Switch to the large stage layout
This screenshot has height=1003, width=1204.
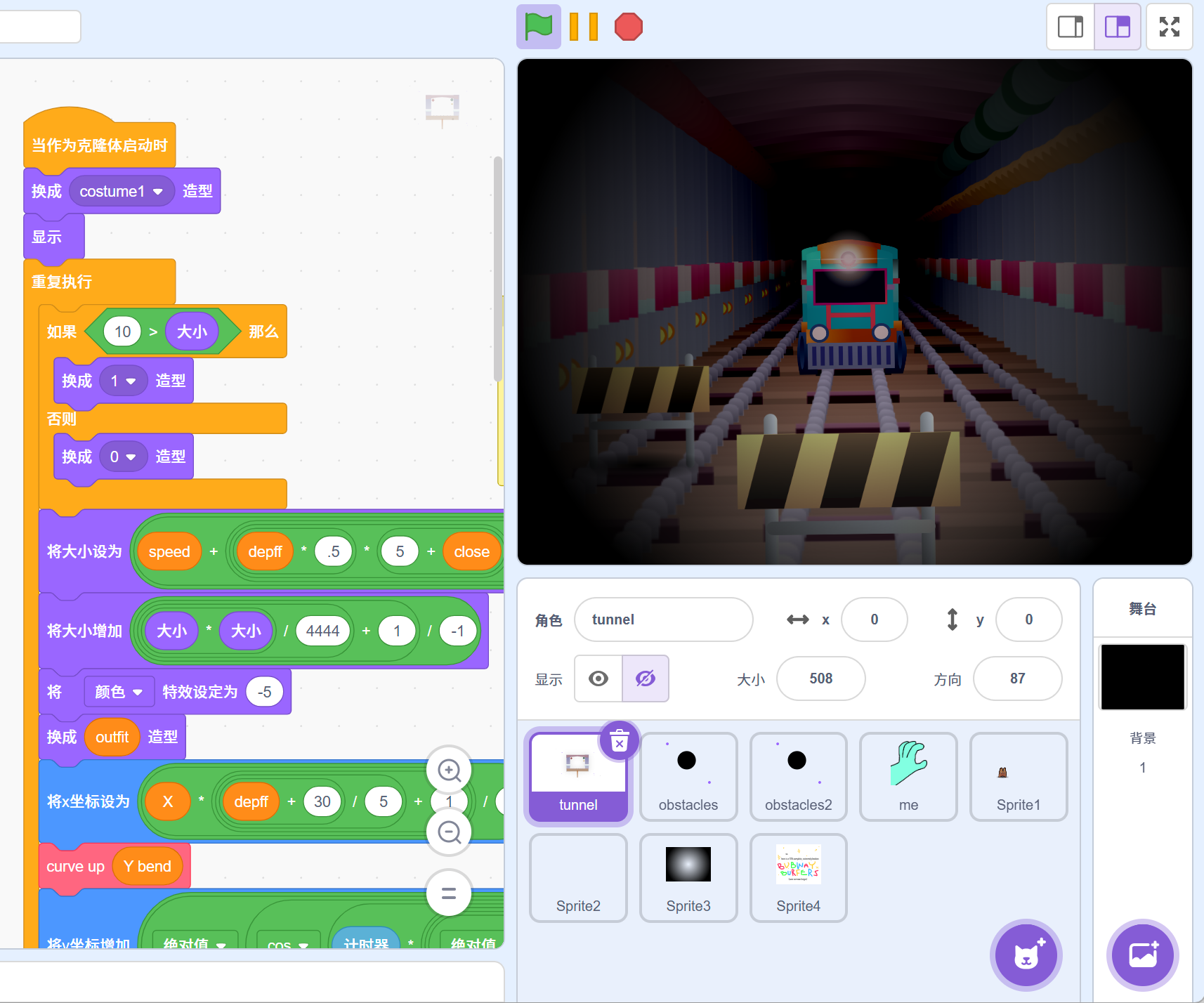[x=1117, y=27]
